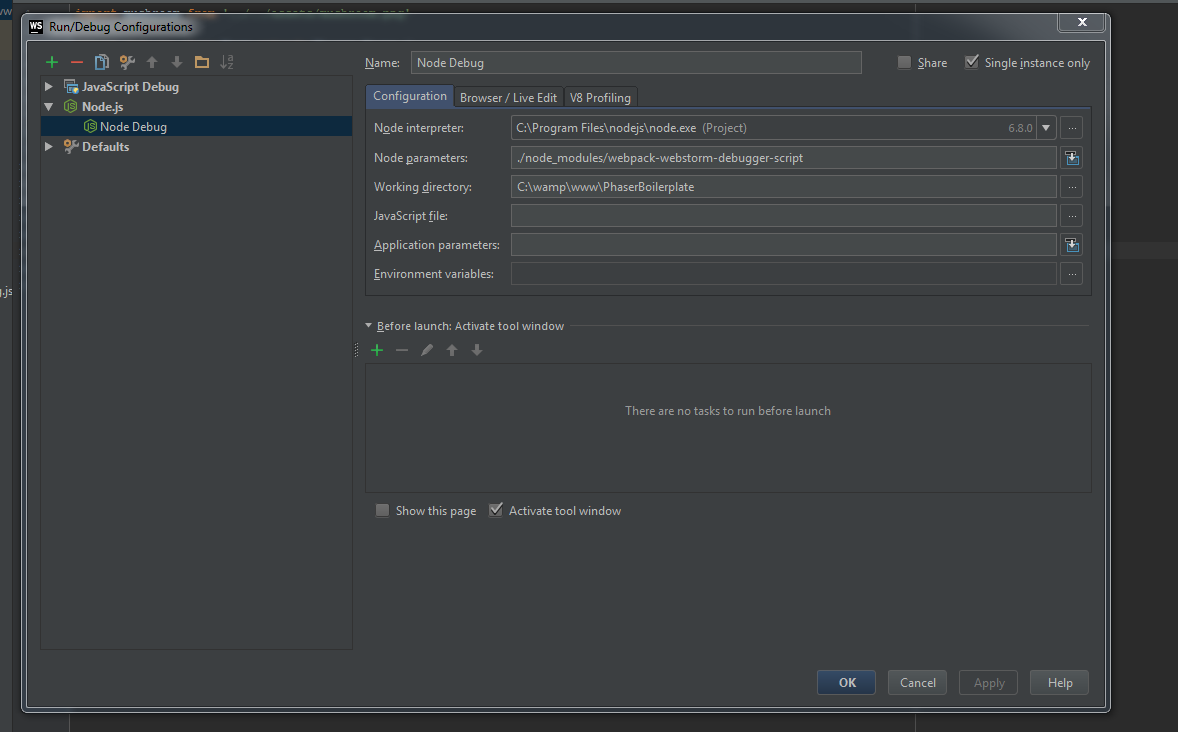The height and width of the screenshot is (732, 1178).
Task: Click the OK button
Action: [x=847, y=682]
